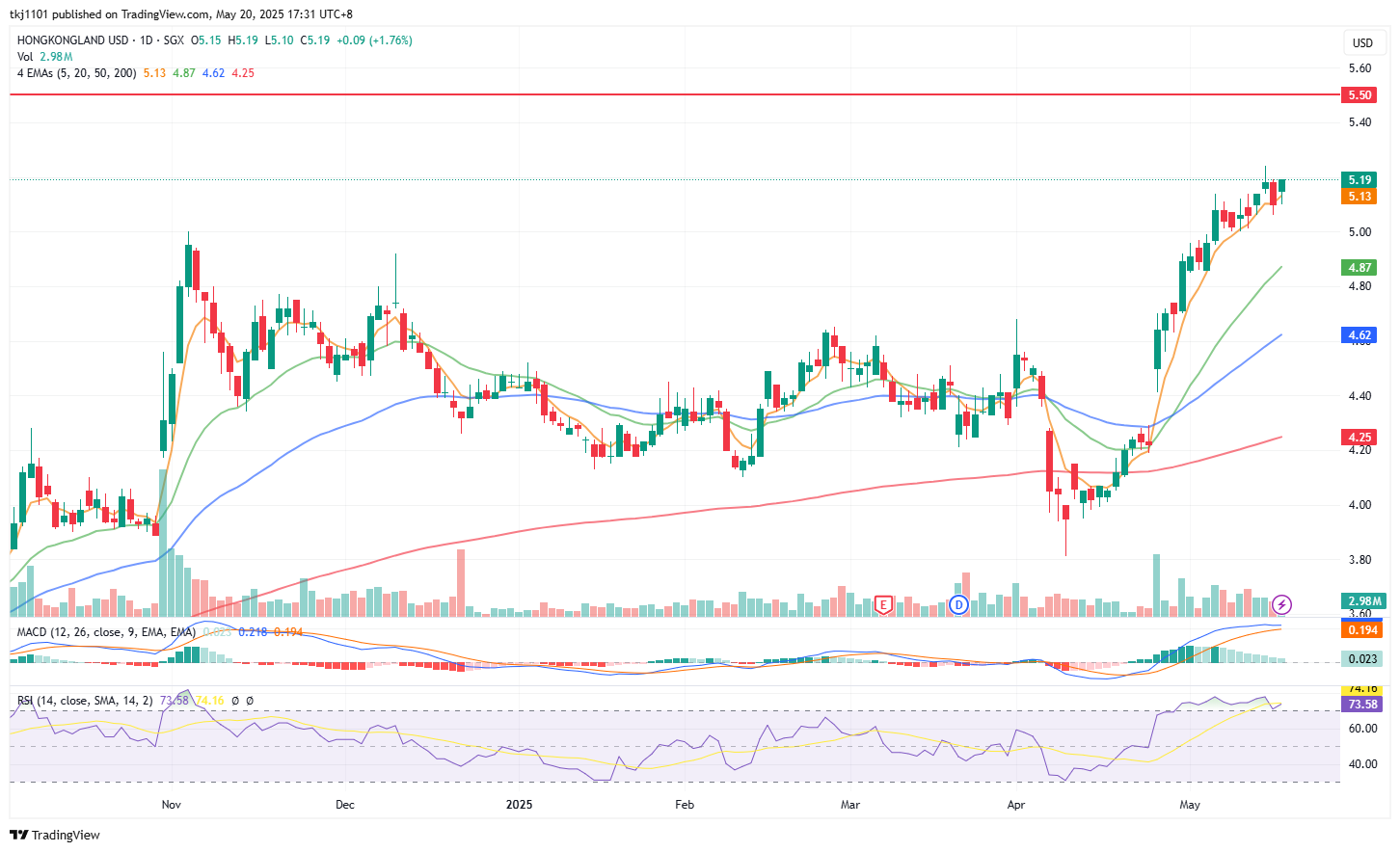Click the 60.00 RSI axis label
The image size is (1400, 852).
(x=1362, y=729)
